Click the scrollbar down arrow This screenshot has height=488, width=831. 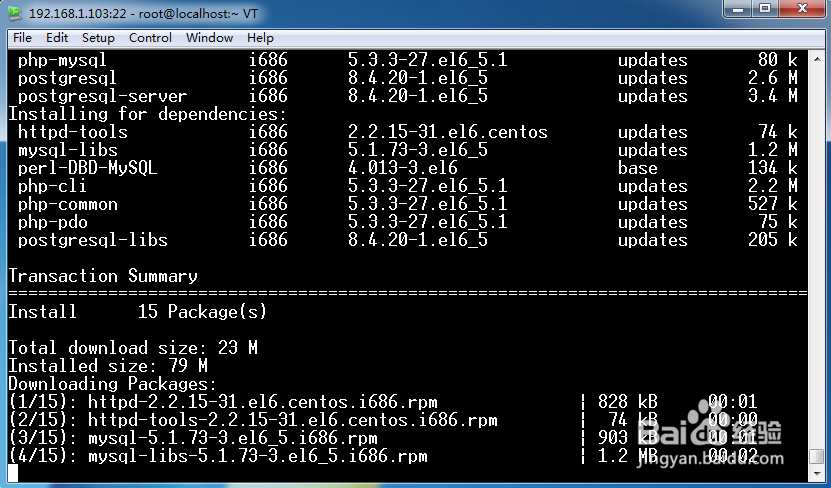coord(817,474)
